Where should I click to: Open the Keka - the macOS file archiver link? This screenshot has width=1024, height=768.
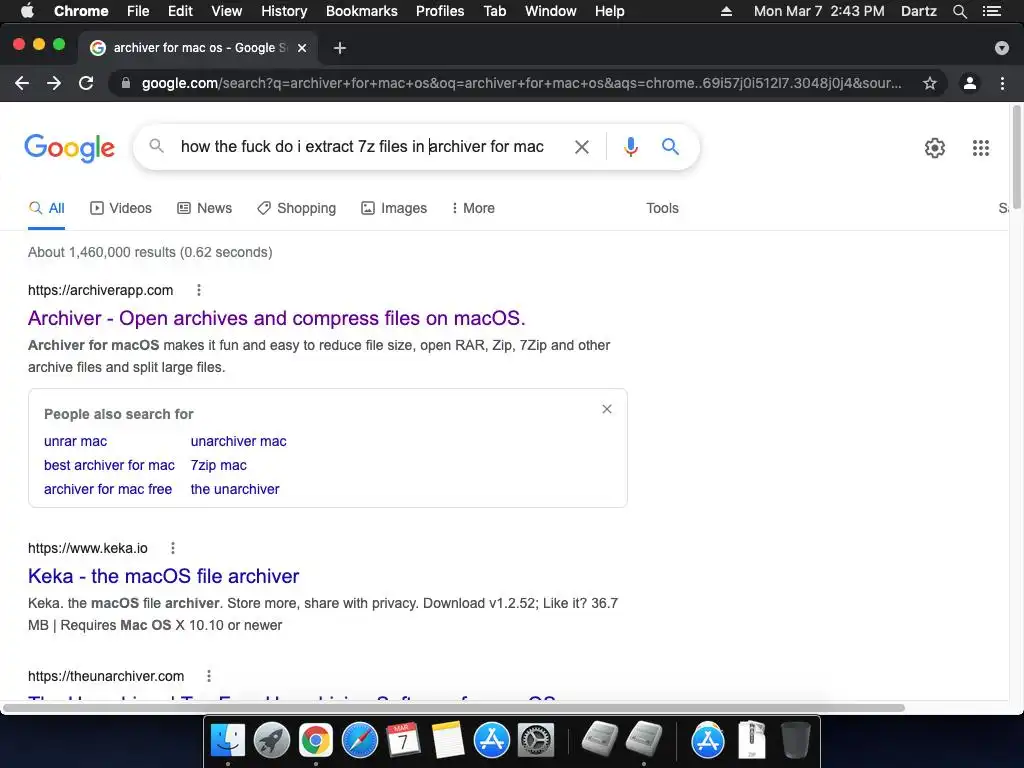pos(163,576)
